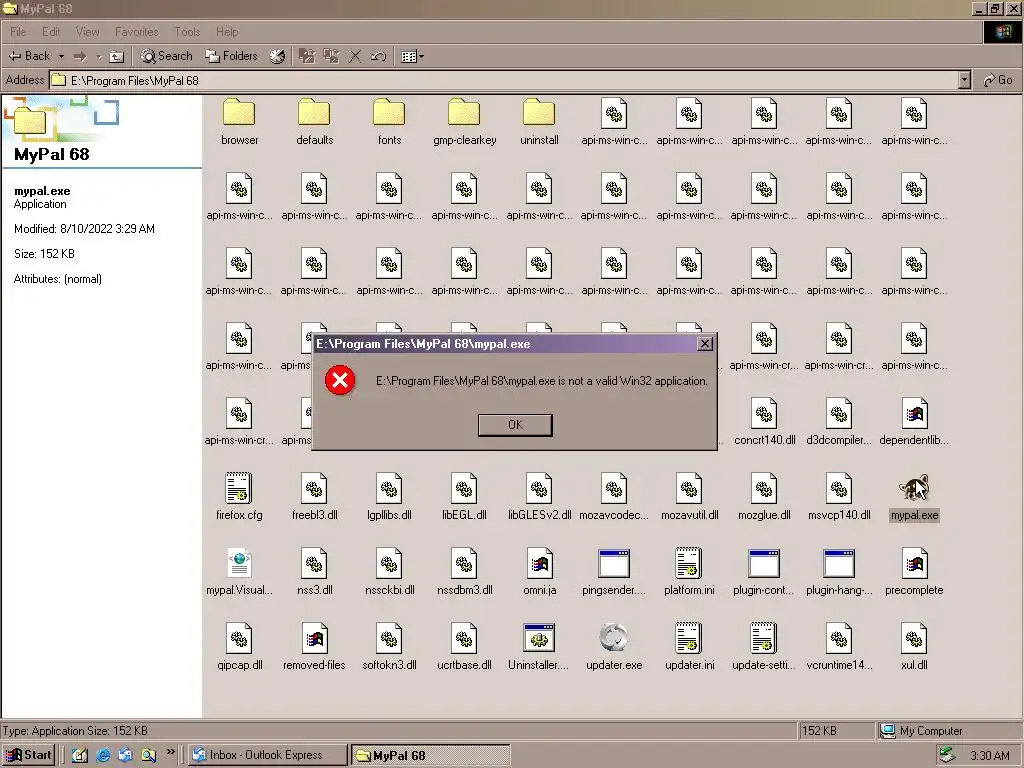Viewport: 1024px width, 768px height.
Task: Go Back in Explorer toolbar
Action: pyautogui.click(x=29, y=56)
